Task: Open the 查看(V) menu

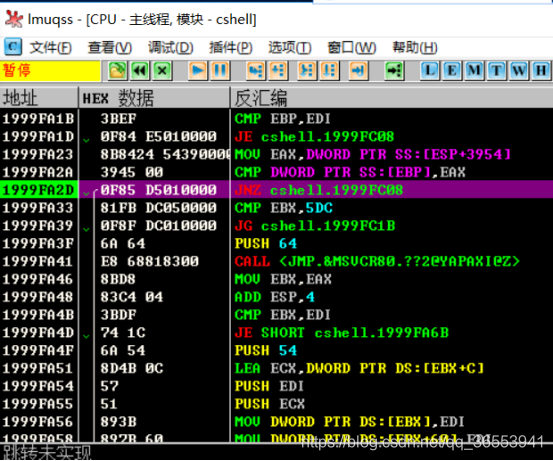Action: pyautogui.click(x=110, y=47)
